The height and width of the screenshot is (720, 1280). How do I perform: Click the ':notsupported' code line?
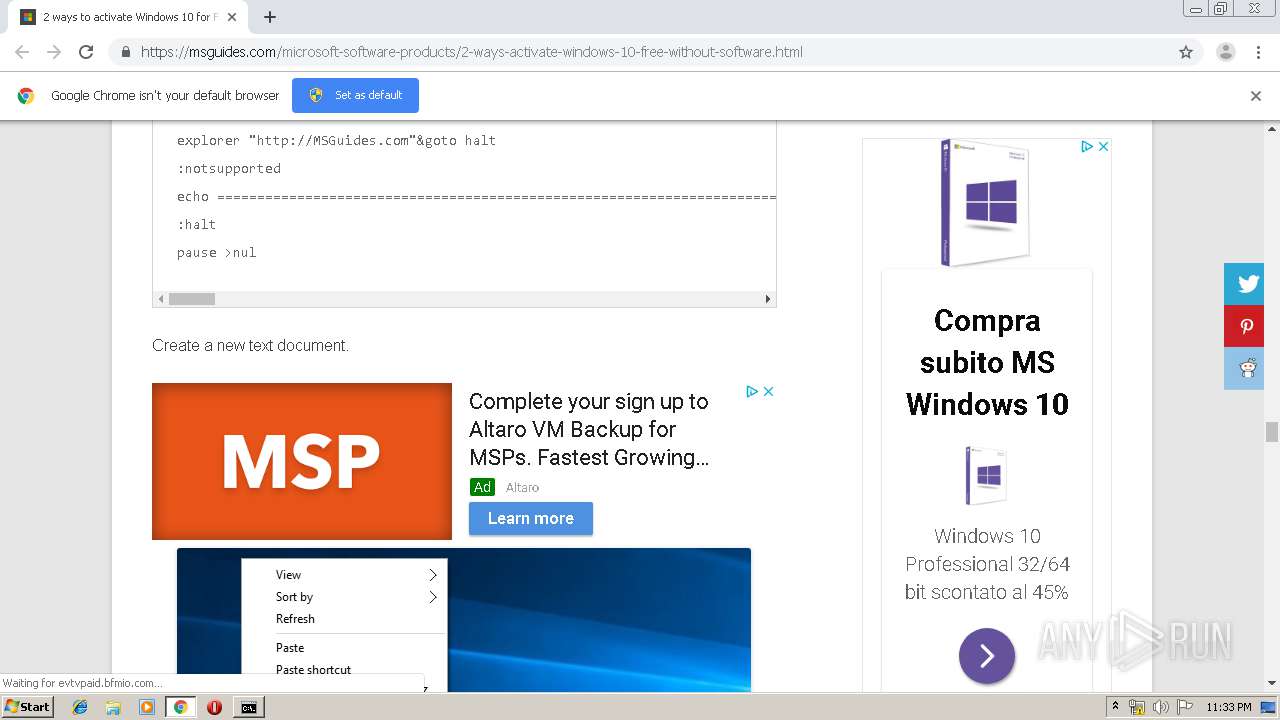click(x=229, y=168)
